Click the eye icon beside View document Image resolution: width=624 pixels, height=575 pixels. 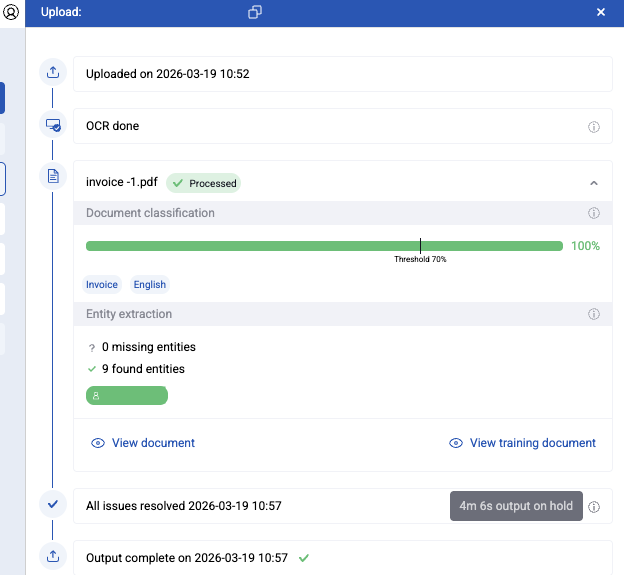click(x=98, y=443)
